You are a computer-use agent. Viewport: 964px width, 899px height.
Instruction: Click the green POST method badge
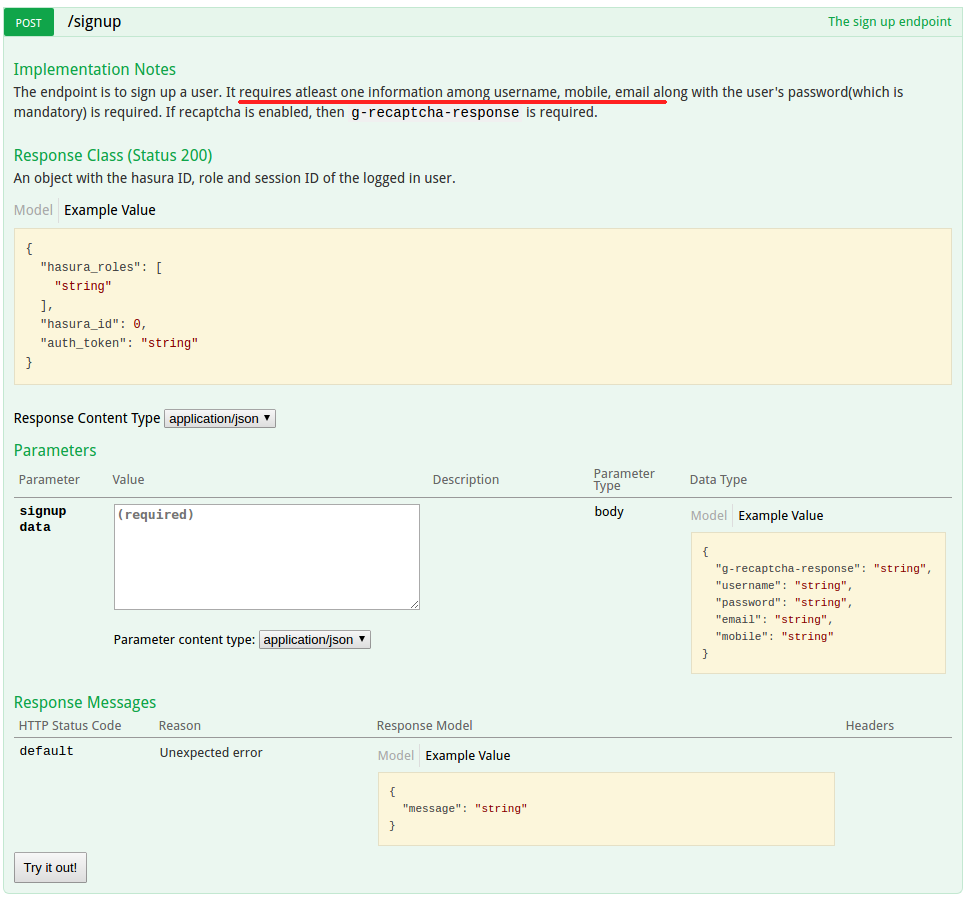[29, 22]
